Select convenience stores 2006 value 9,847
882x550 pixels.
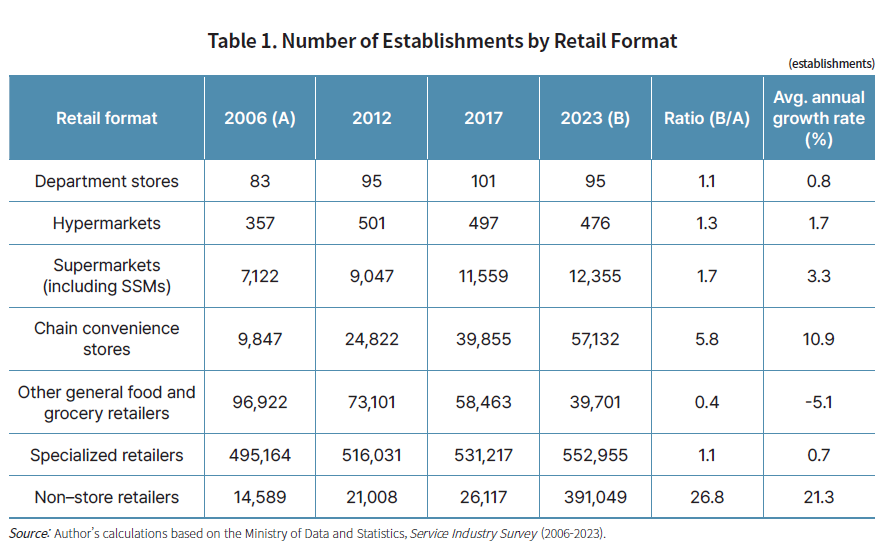(x=259, y=339)
